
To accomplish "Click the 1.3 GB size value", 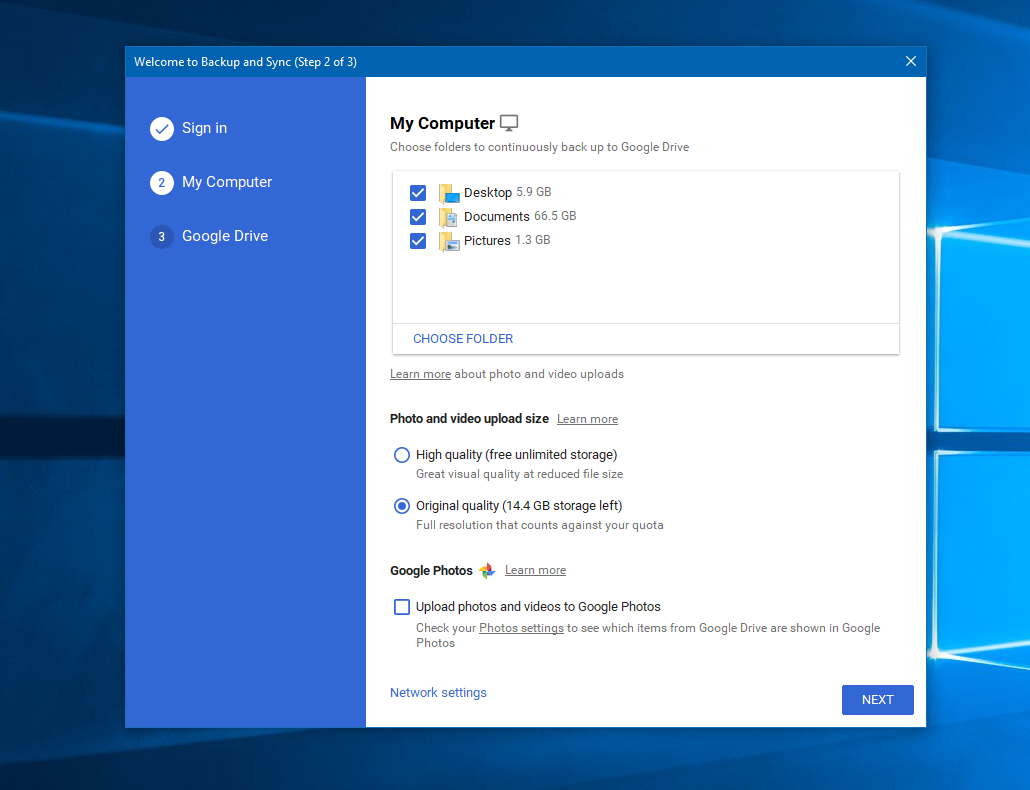I will 533,240.
